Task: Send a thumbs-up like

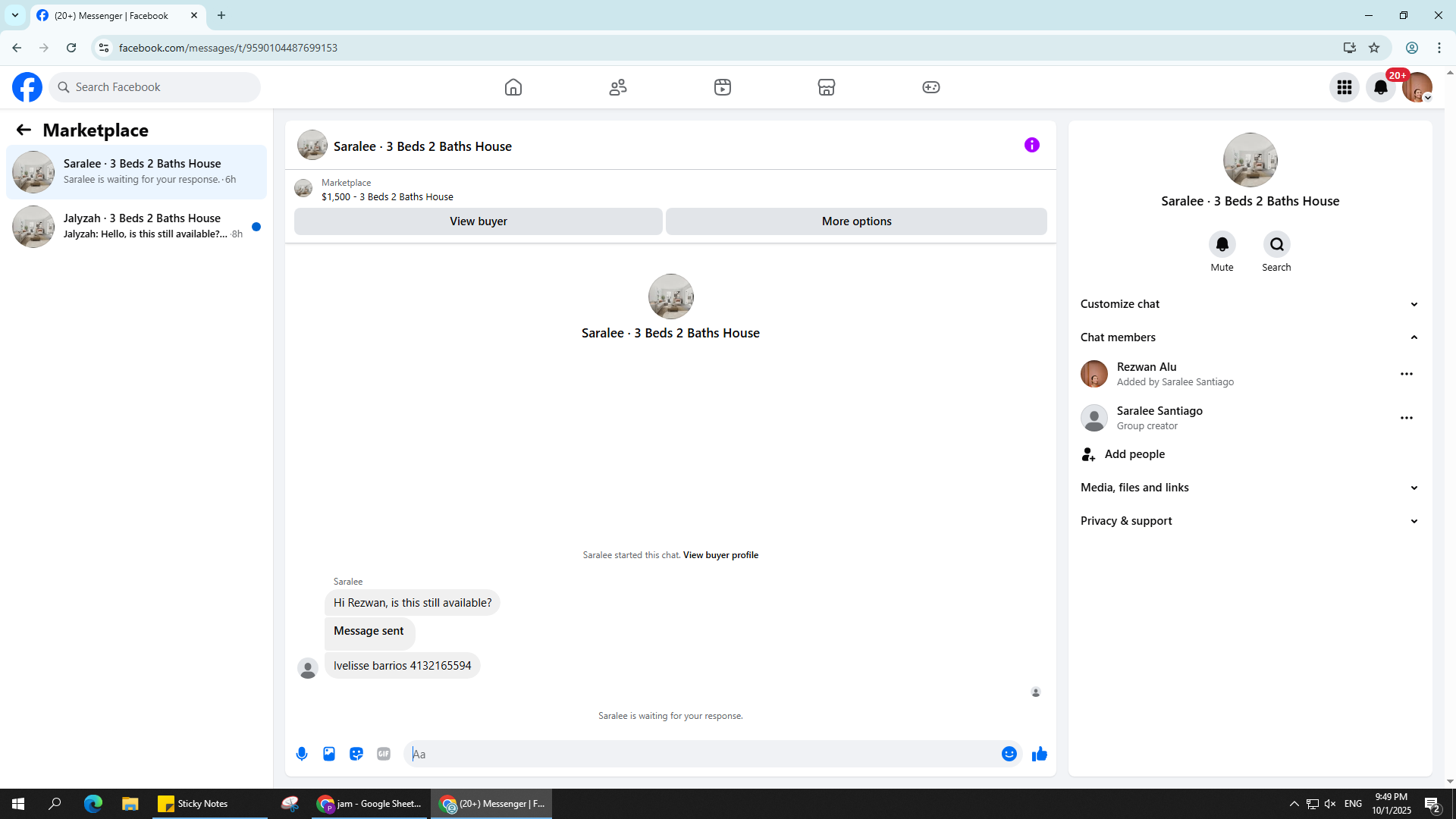Action: point(1040,754)
